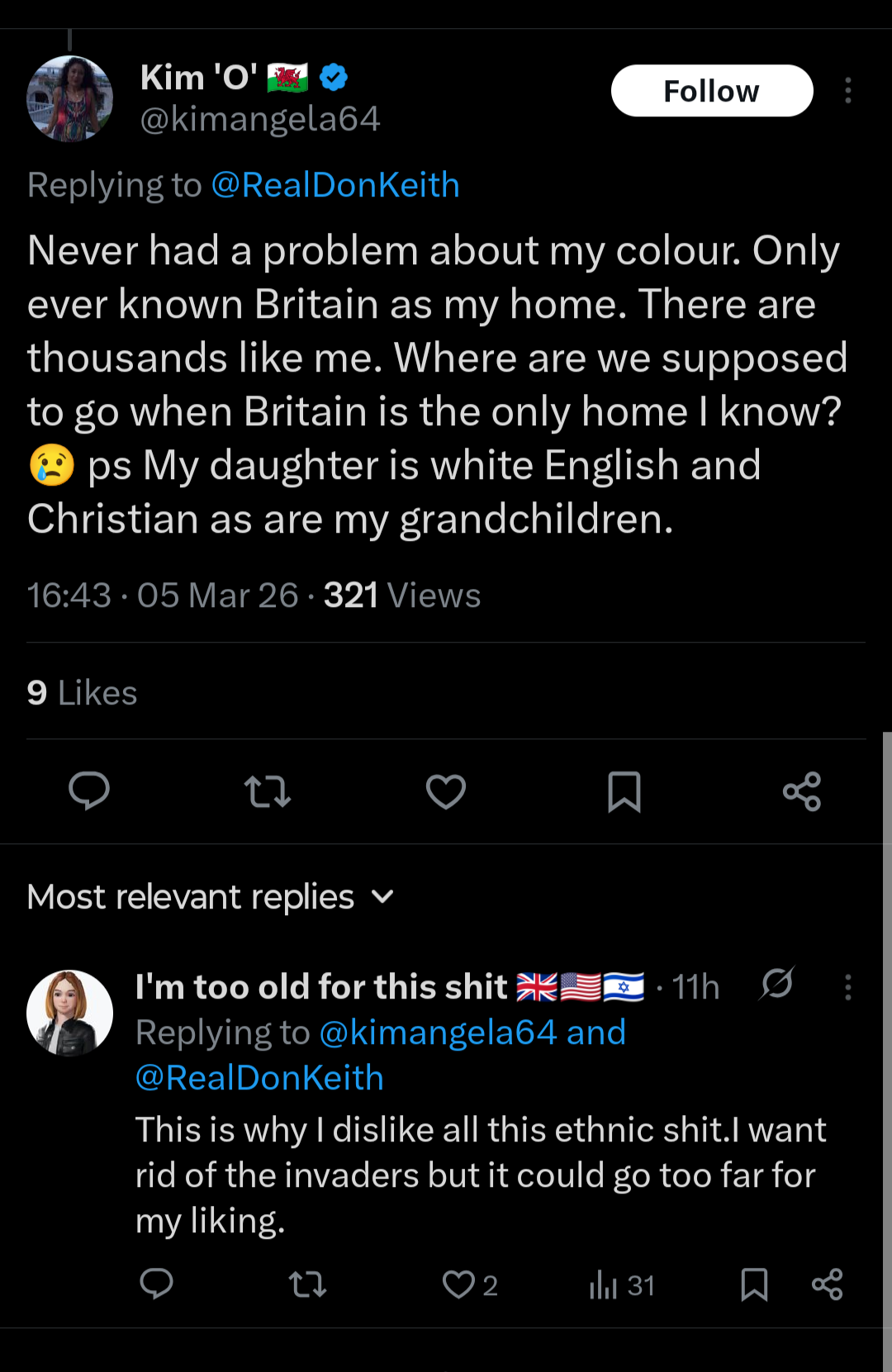892x1372 pixels.
Task: Repost the reply about invaders
Action: tap(308, 1284)
